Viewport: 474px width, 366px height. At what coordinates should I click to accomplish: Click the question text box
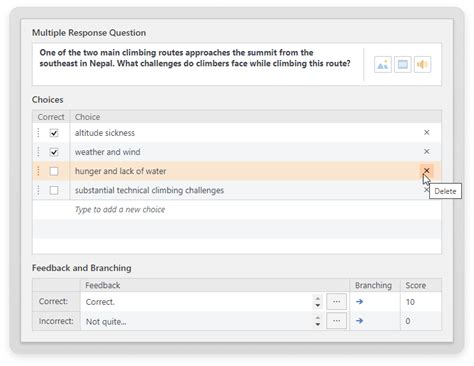pyautogui.click(x=198, y=64)
